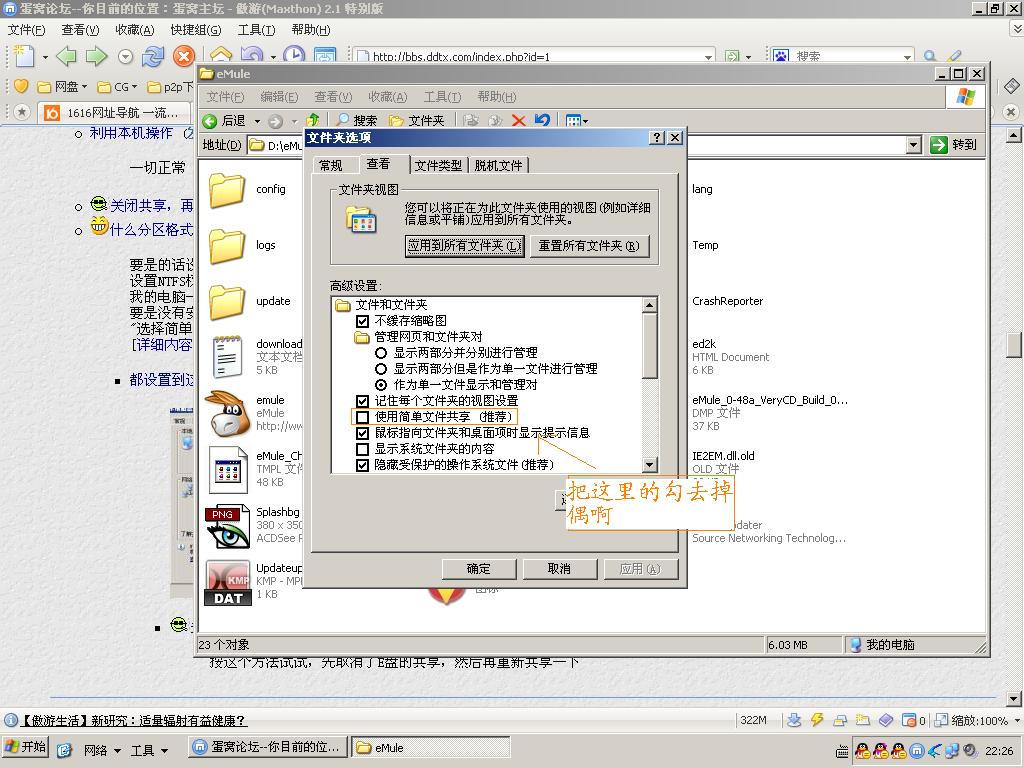Confirm the dialog with '确定'
This screenshot has height=768, width=1024.
(479, 569)
